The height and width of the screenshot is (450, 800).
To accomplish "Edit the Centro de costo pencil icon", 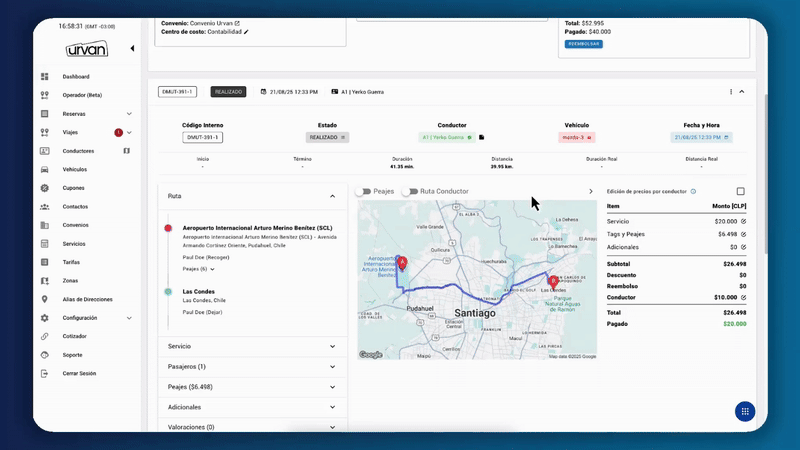I will tap(247, 32).
